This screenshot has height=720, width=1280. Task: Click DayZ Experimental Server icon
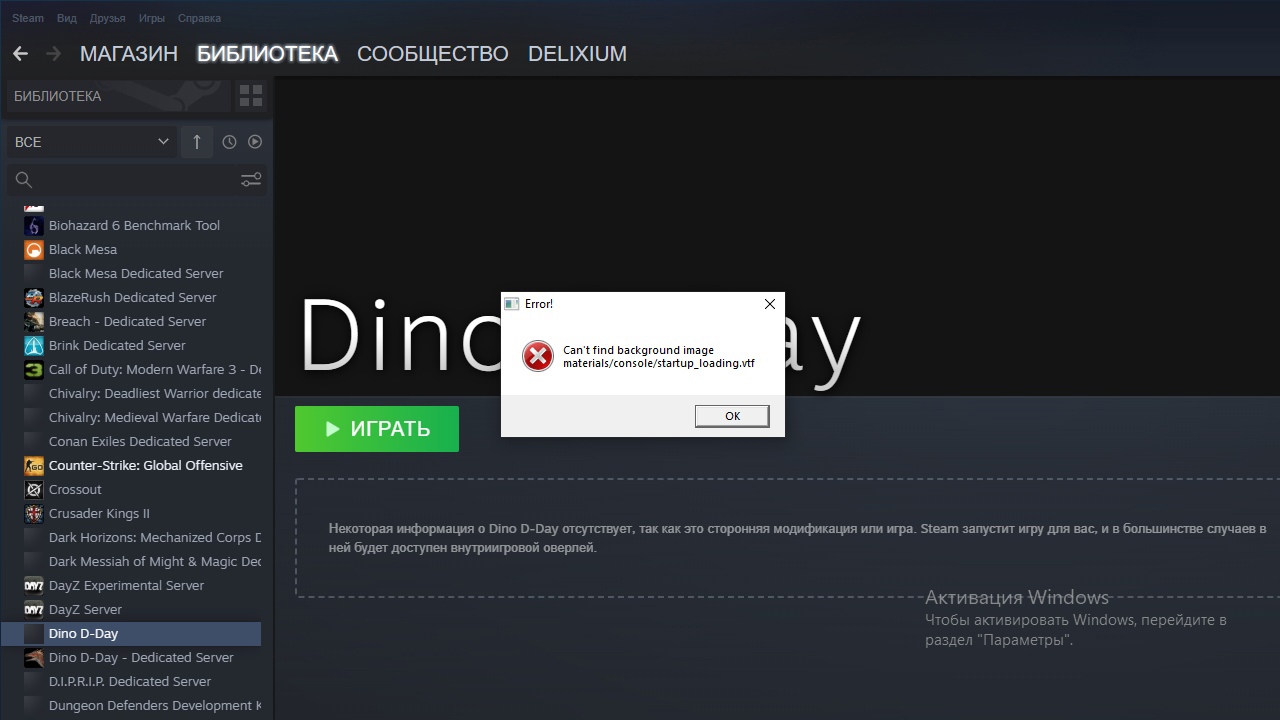pos(34,585)
